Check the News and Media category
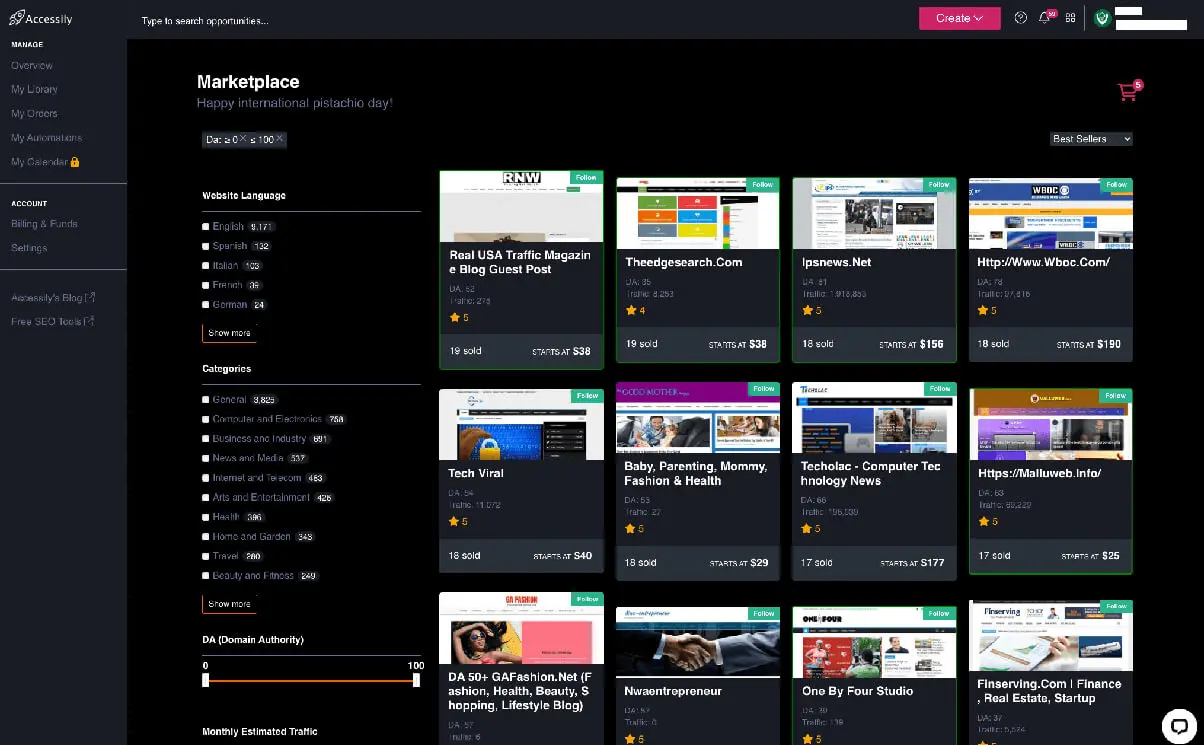The image size is (1204, 745). click(x=206, y=458)
